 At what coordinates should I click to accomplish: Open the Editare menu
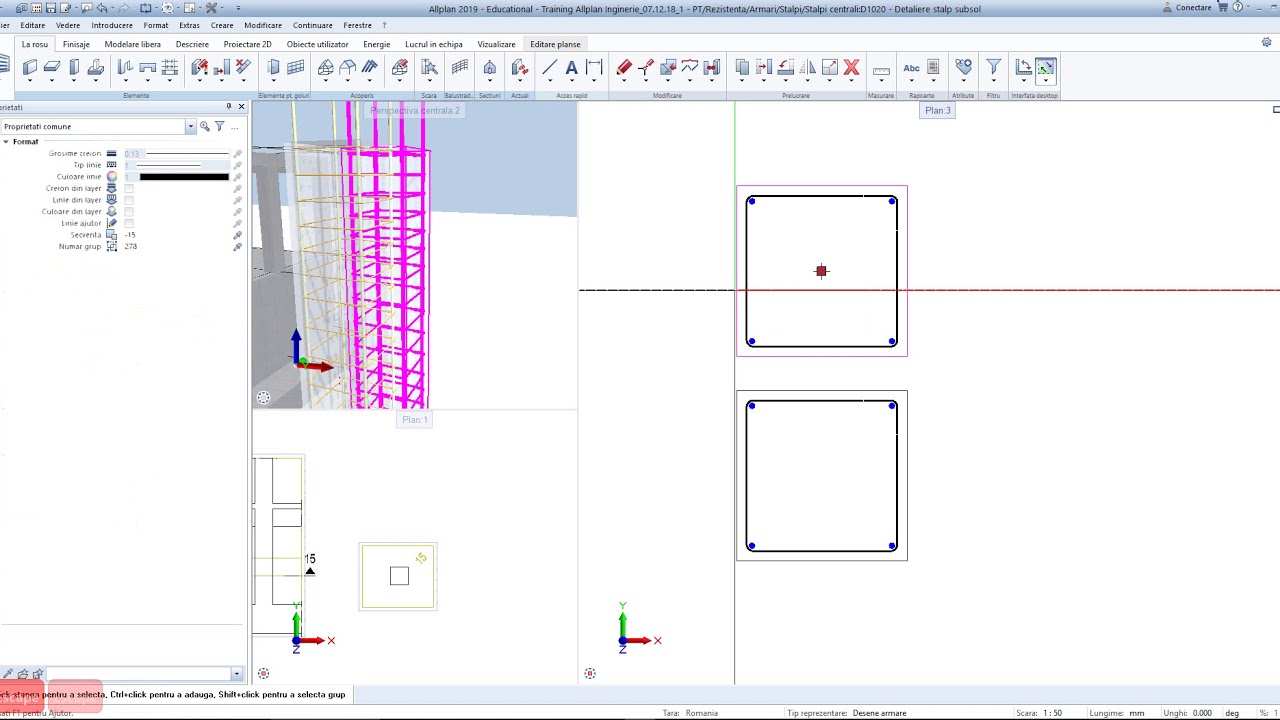click(x=33, y=25)
